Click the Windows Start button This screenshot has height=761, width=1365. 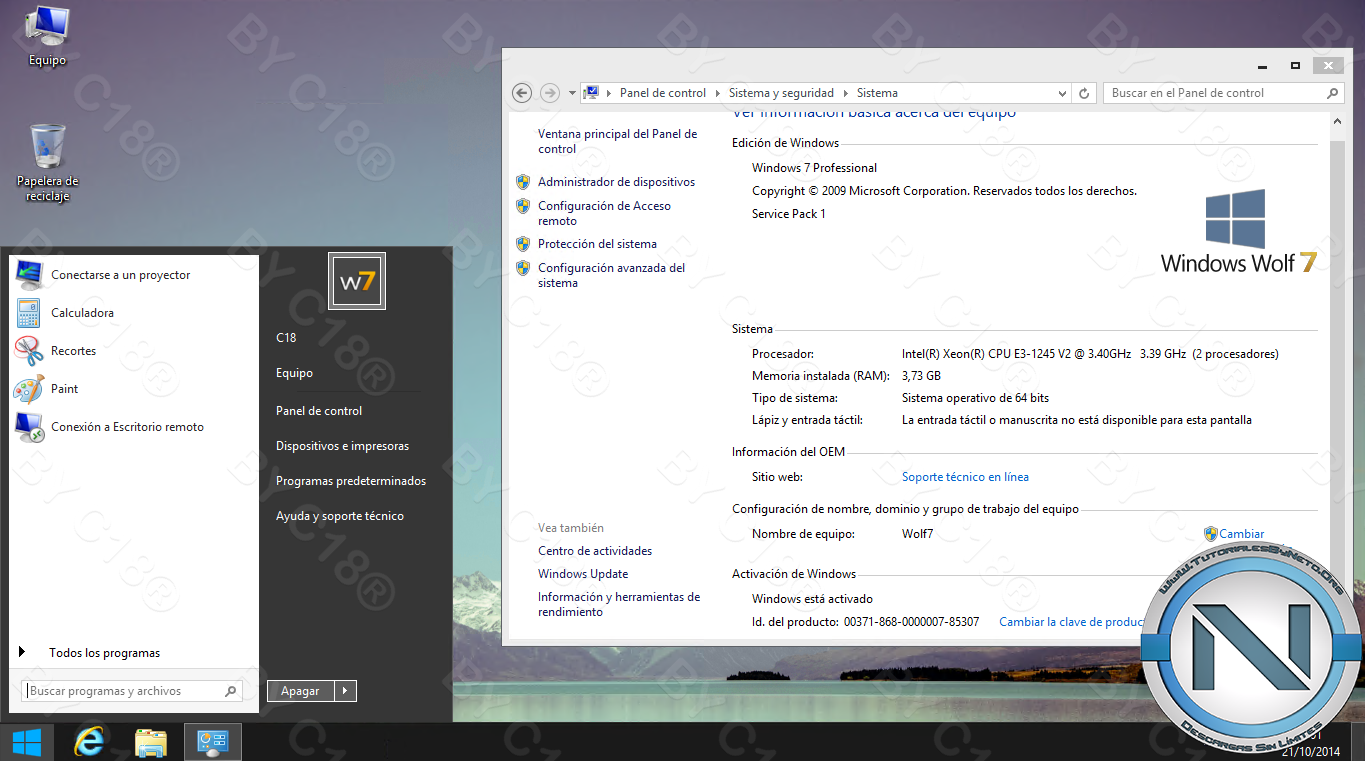(x=26, y=742)
